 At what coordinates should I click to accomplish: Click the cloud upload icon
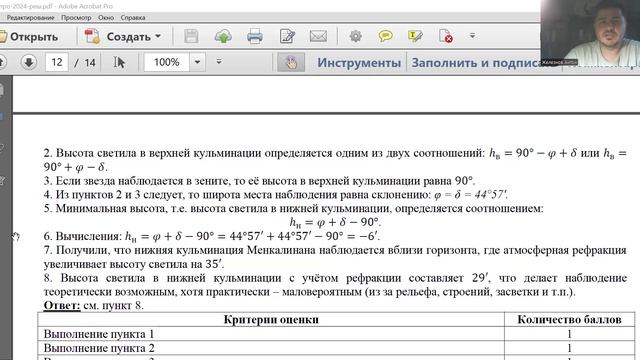[x=223, y=36]
